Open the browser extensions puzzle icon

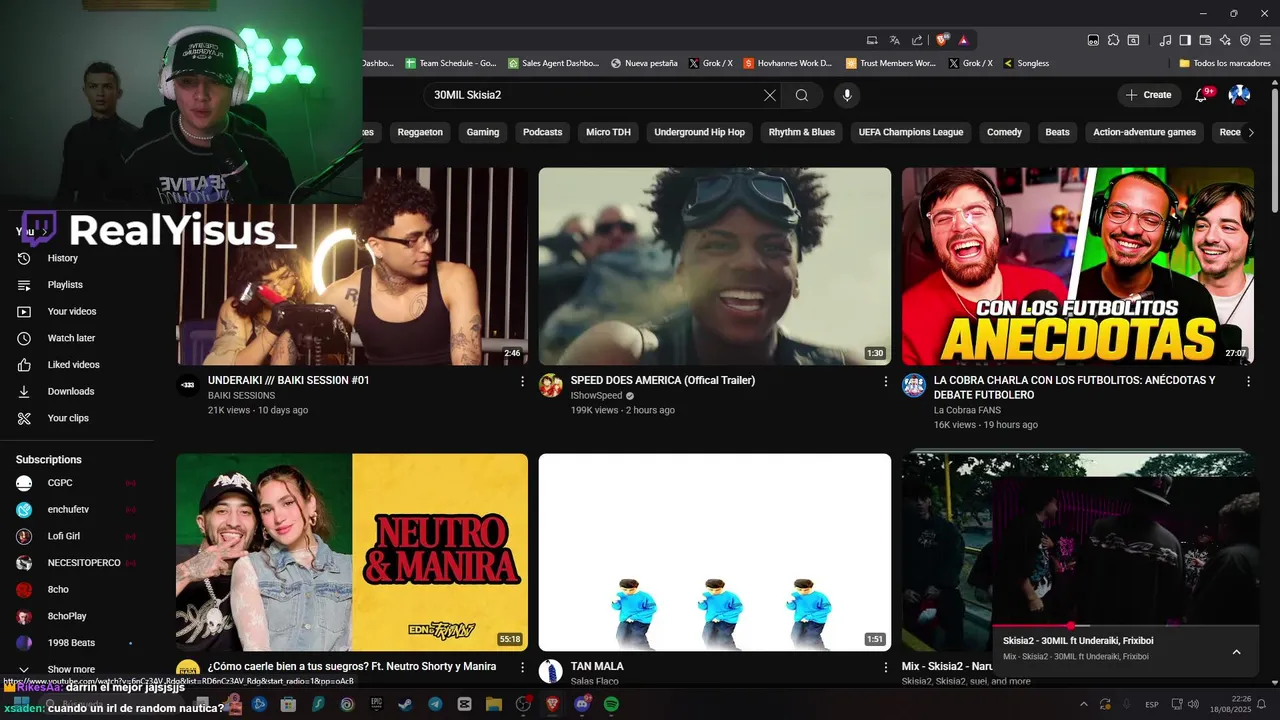pos(1113,40)
